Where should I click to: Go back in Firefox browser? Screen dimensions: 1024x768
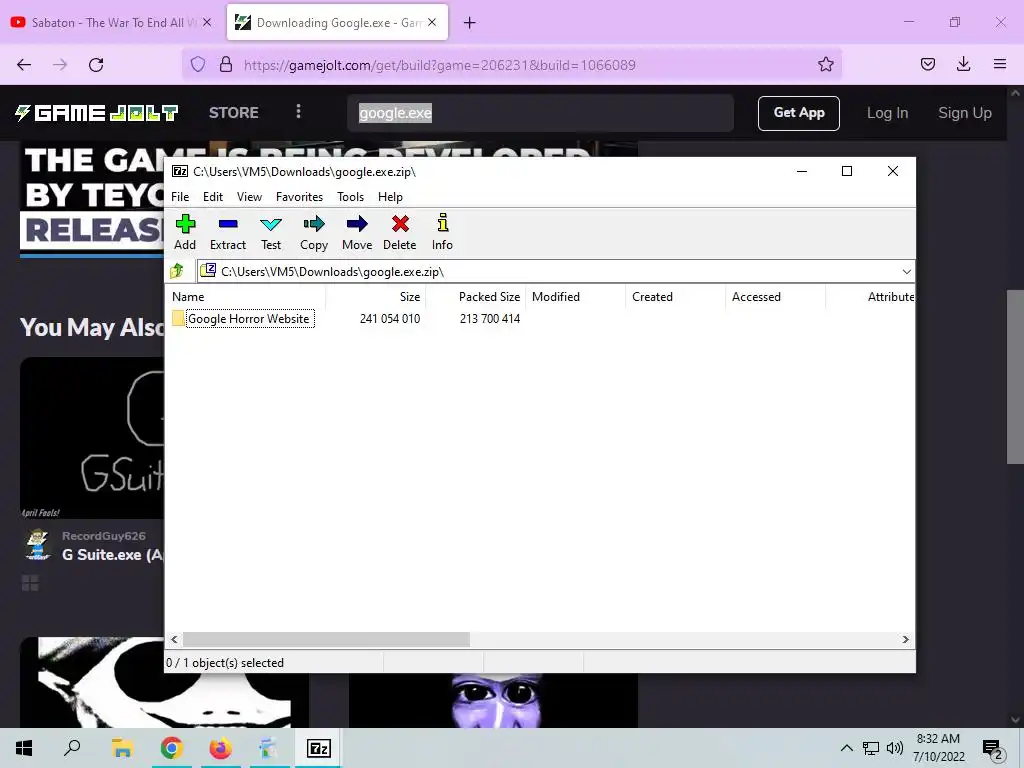[x=24, y=65]
